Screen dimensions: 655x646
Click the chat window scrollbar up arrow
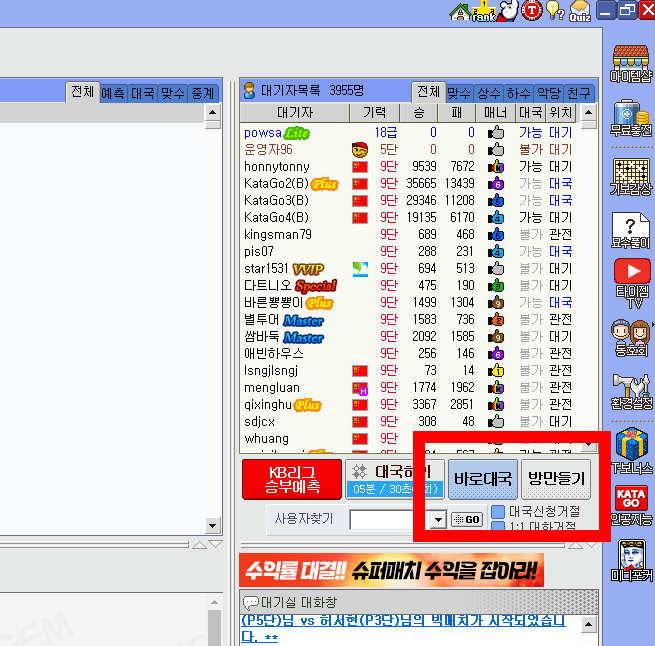tap(589, 625)
